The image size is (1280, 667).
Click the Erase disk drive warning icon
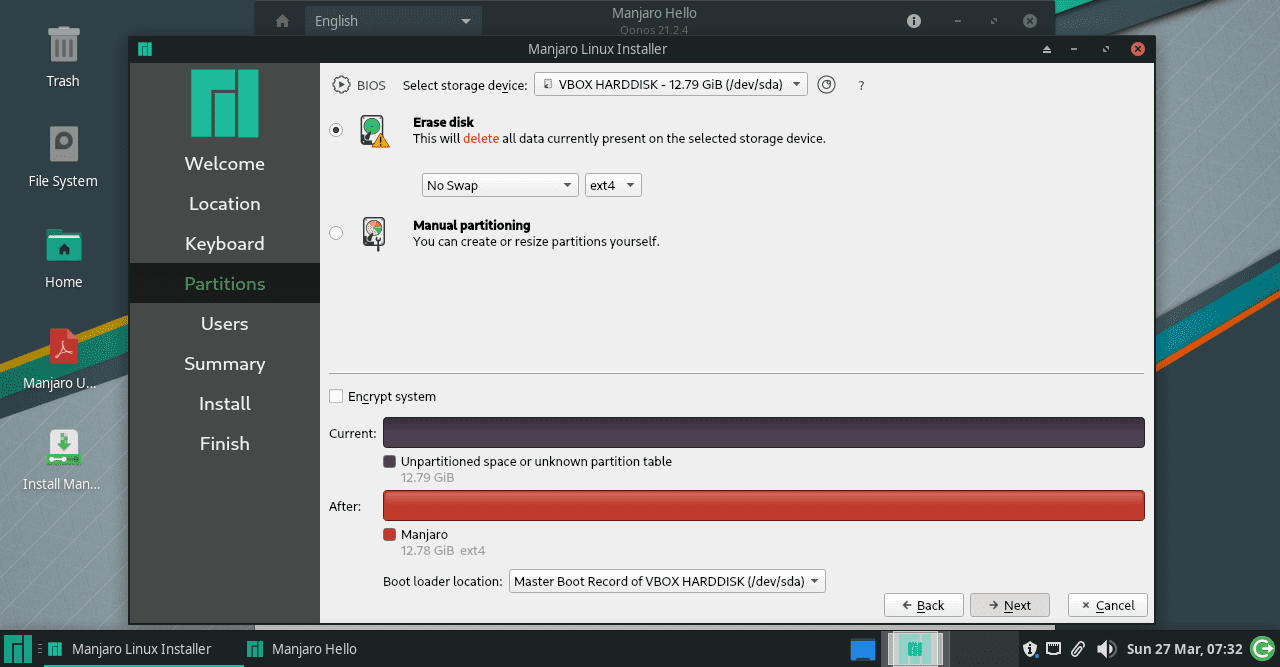[x=374, y=131]
